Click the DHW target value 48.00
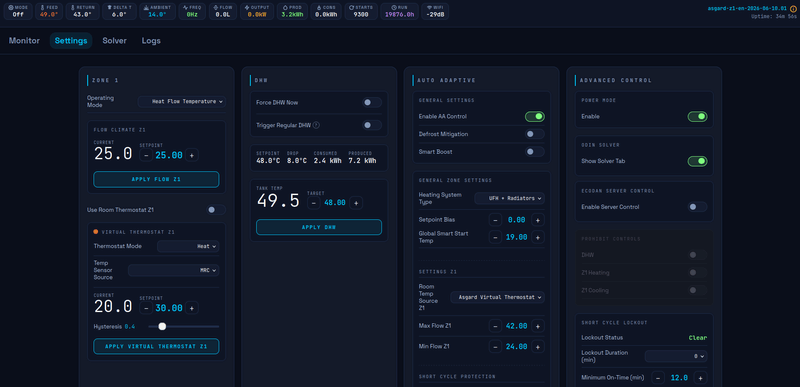Viewport: 800px width, 387px height. [x=335, y=202]
